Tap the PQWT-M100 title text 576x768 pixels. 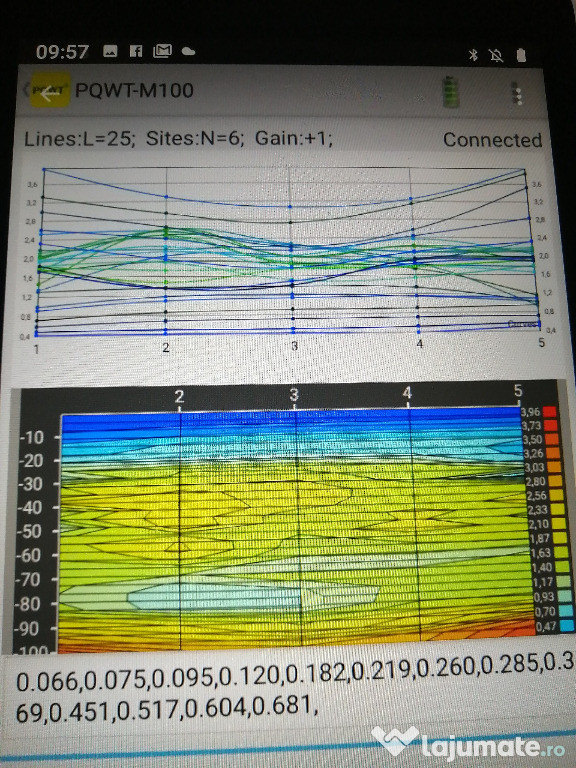(x=134, y=91)
